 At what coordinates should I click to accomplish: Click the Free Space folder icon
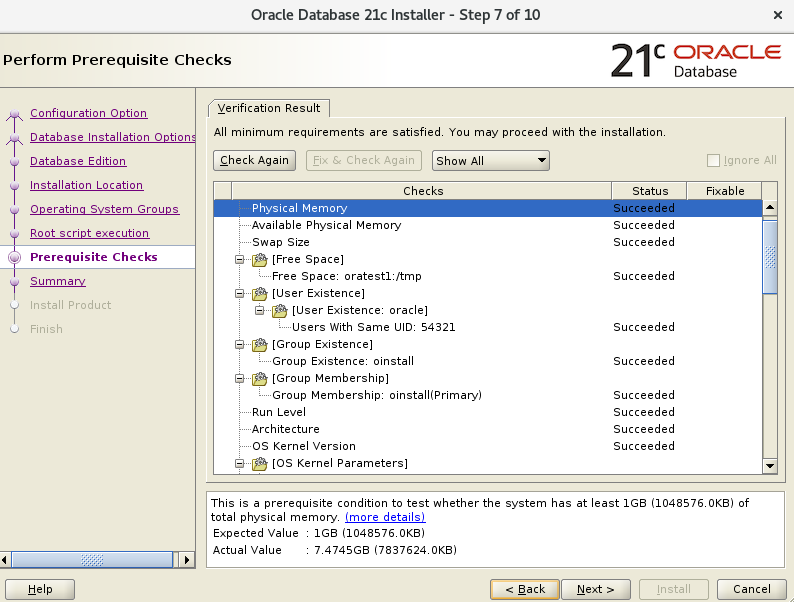coord(260,260)
